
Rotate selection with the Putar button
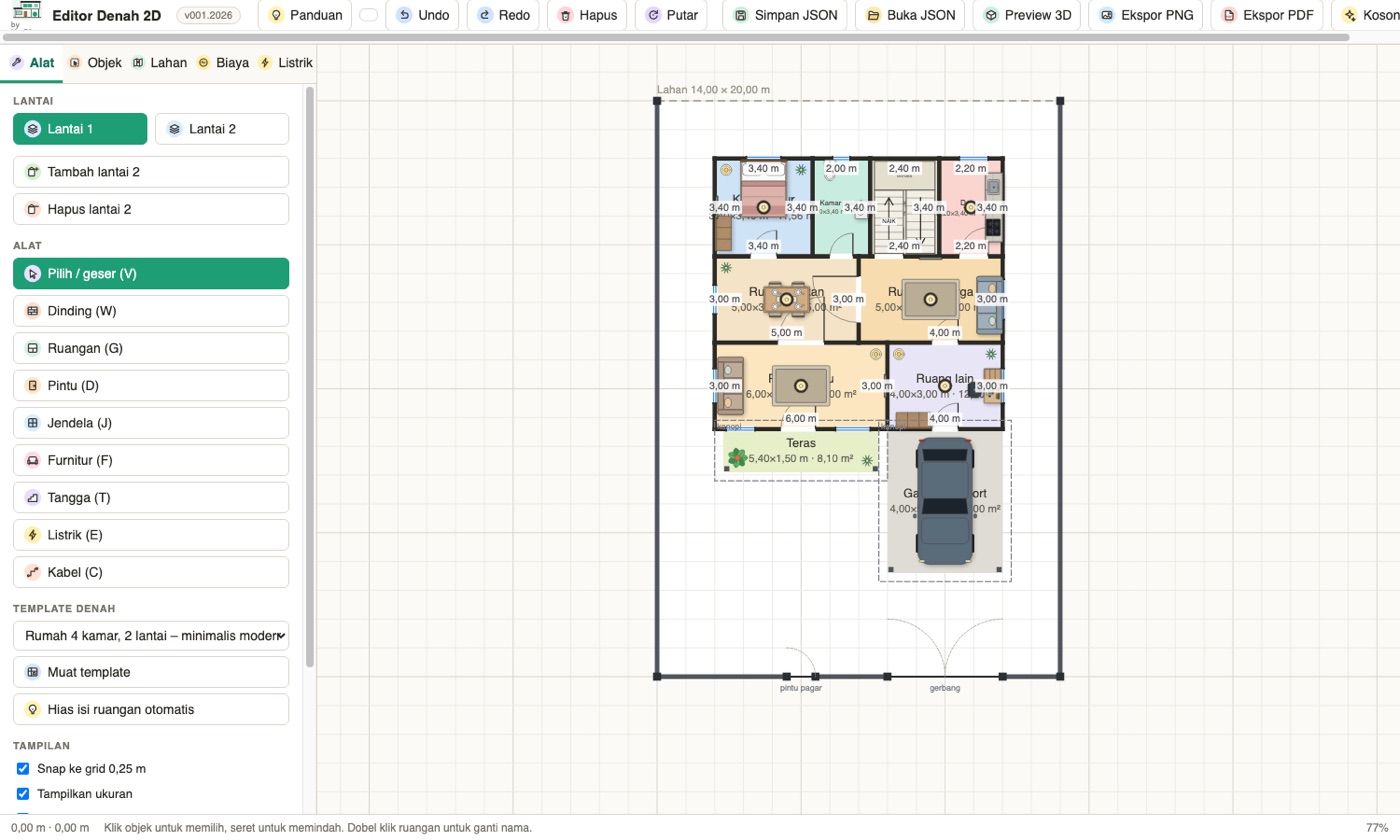tap(671, 15)
